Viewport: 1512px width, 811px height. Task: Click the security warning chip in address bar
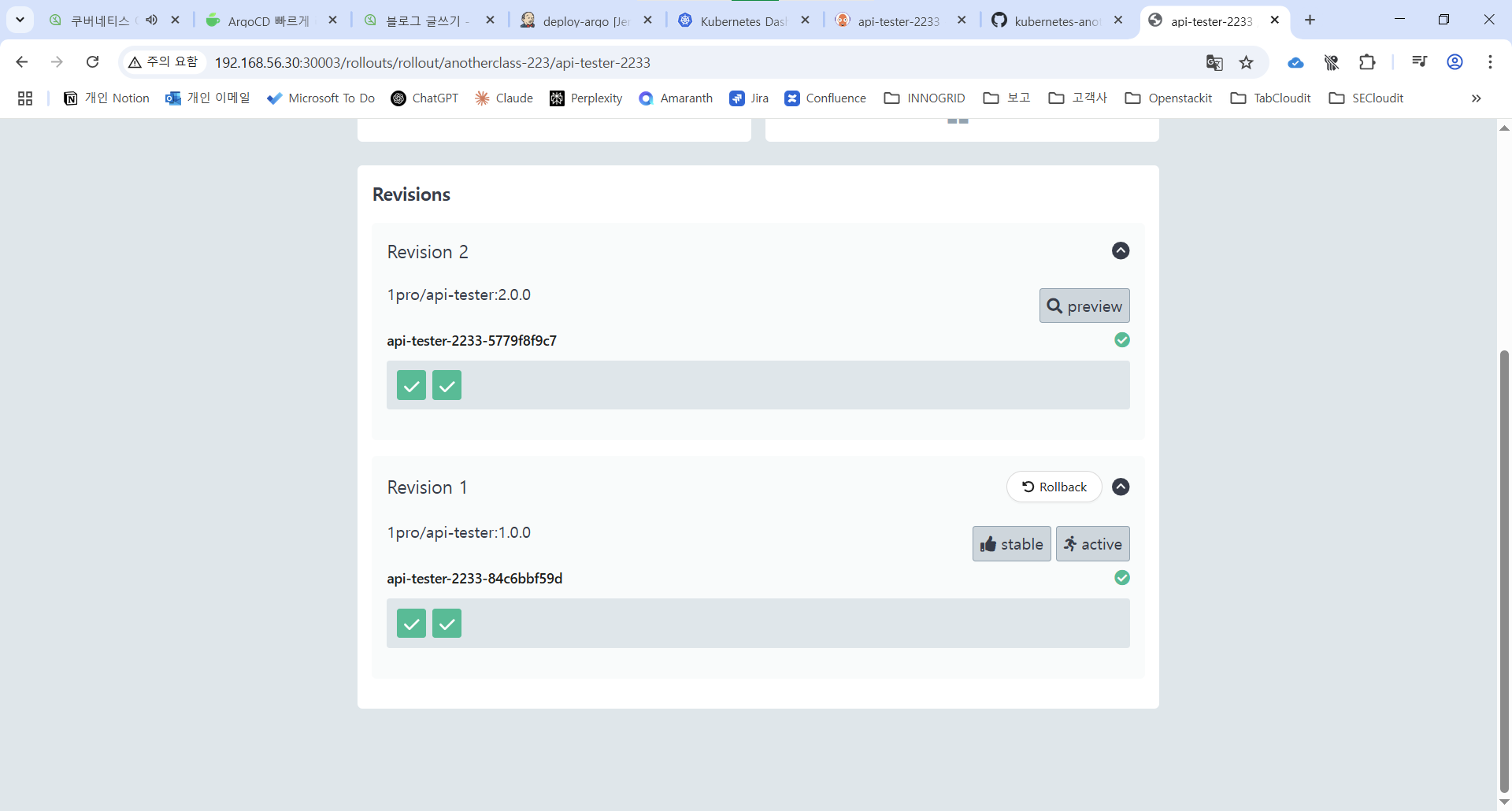[x=164, y=61]
